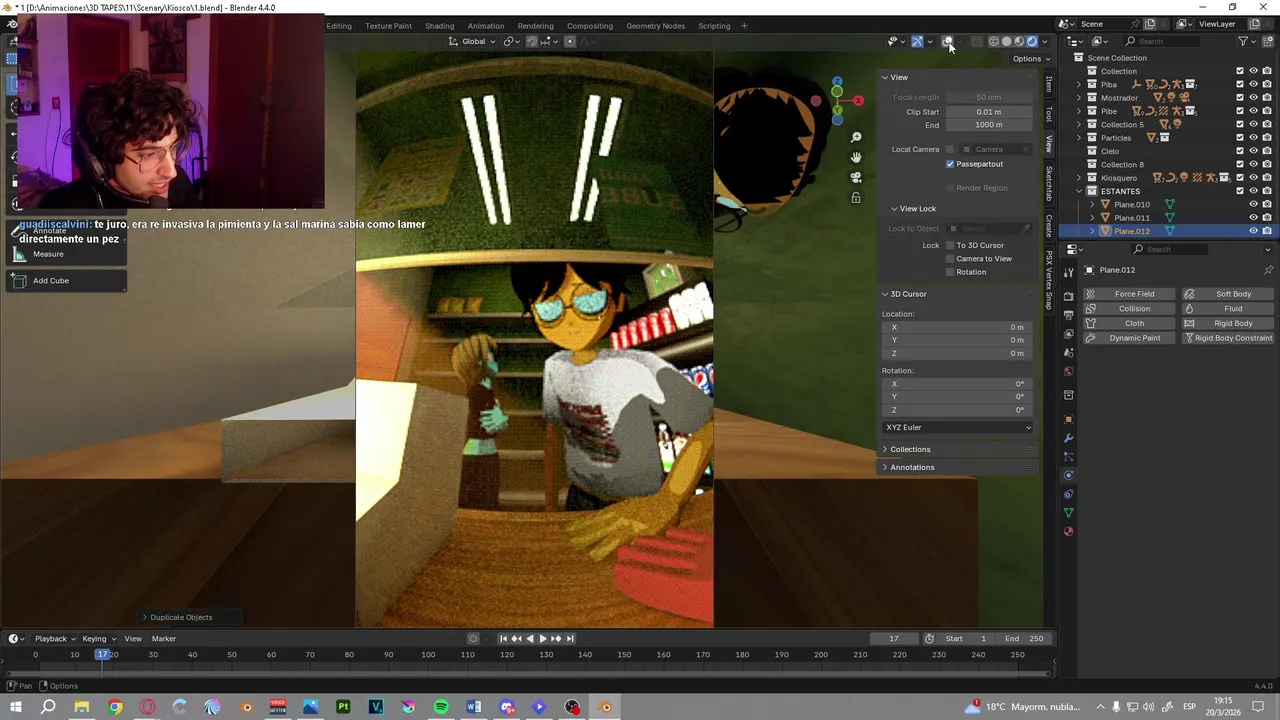Screen dimensions: 1280x720
Task: Open the Physics properties tab icon
Action: pos(1068,475)
